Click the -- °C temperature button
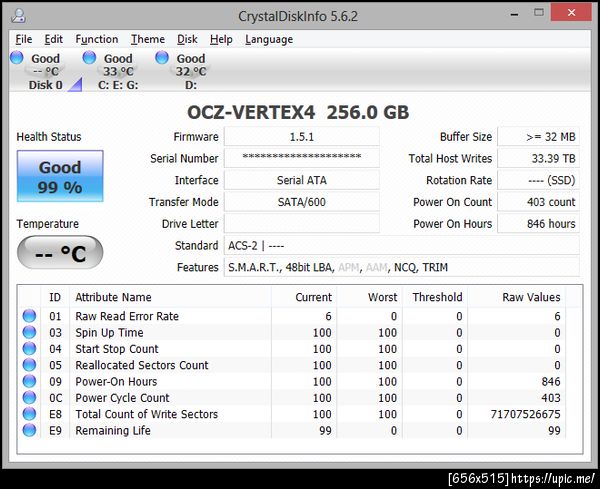 (60, 253)
